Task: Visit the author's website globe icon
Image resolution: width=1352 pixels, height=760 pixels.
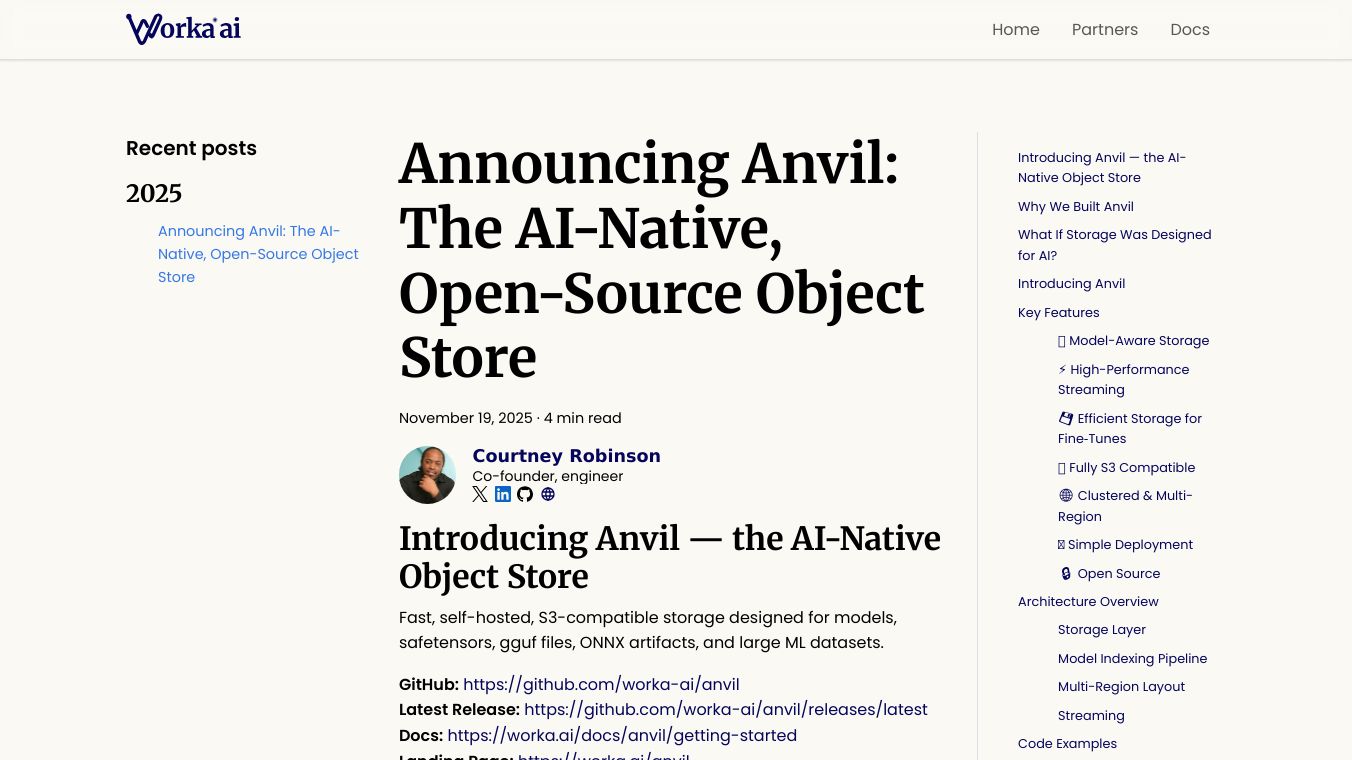Action: coord(548,494)
